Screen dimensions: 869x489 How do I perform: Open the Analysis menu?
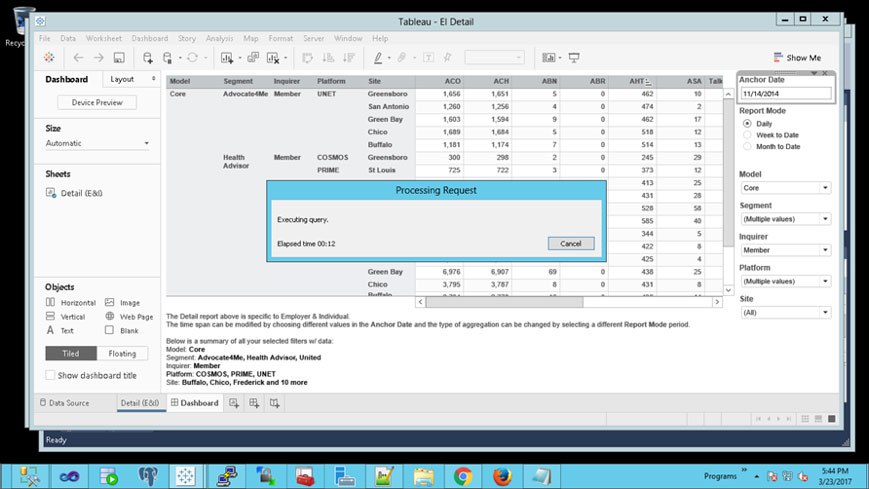(219, 38)
